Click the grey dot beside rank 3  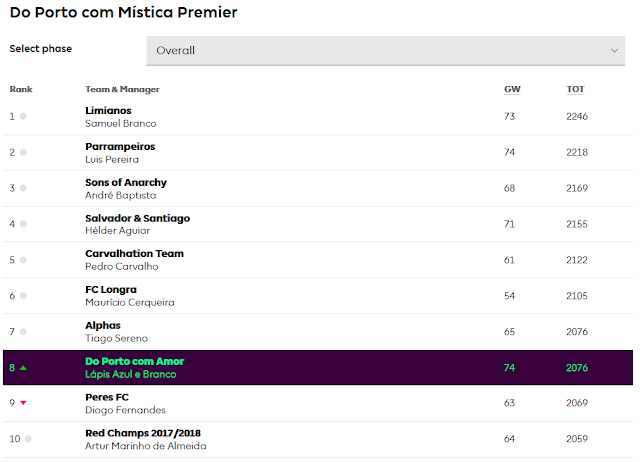[x=23, y=188]
